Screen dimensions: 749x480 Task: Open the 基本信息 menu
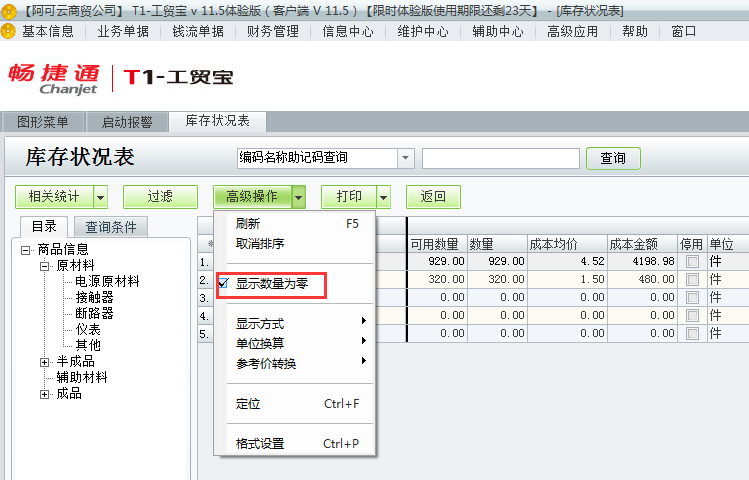click(48, 32)
